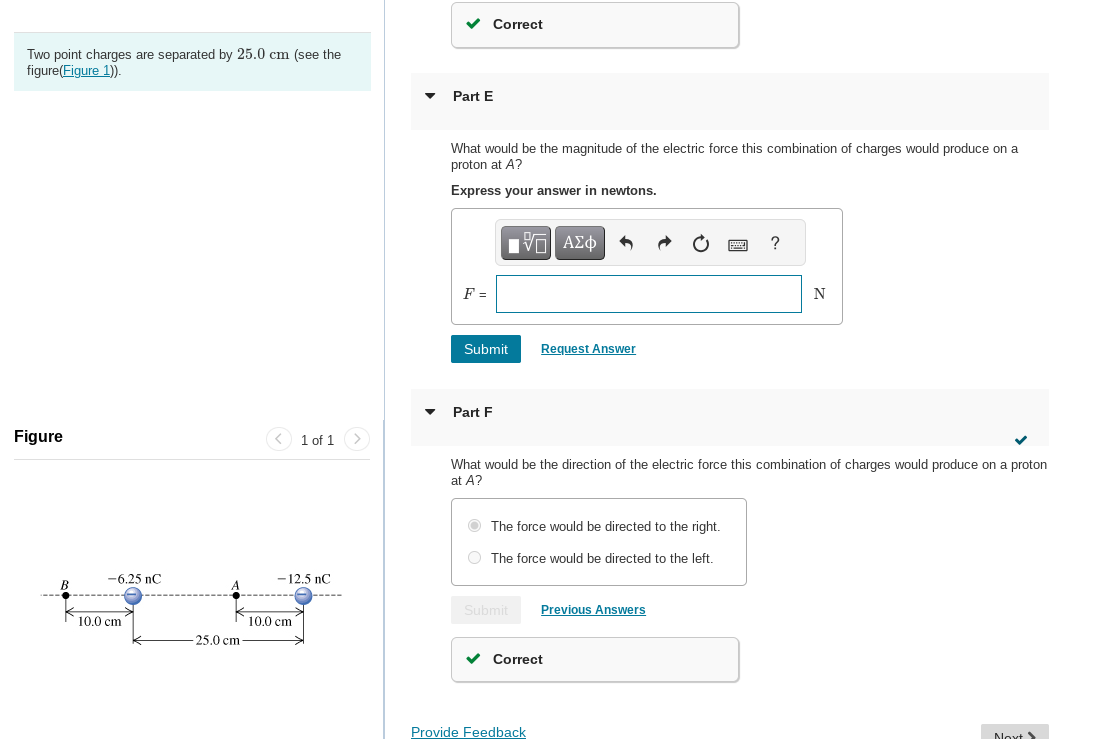
Task: Select 'The force would be directed to the right'
Action: click(474, 525)
